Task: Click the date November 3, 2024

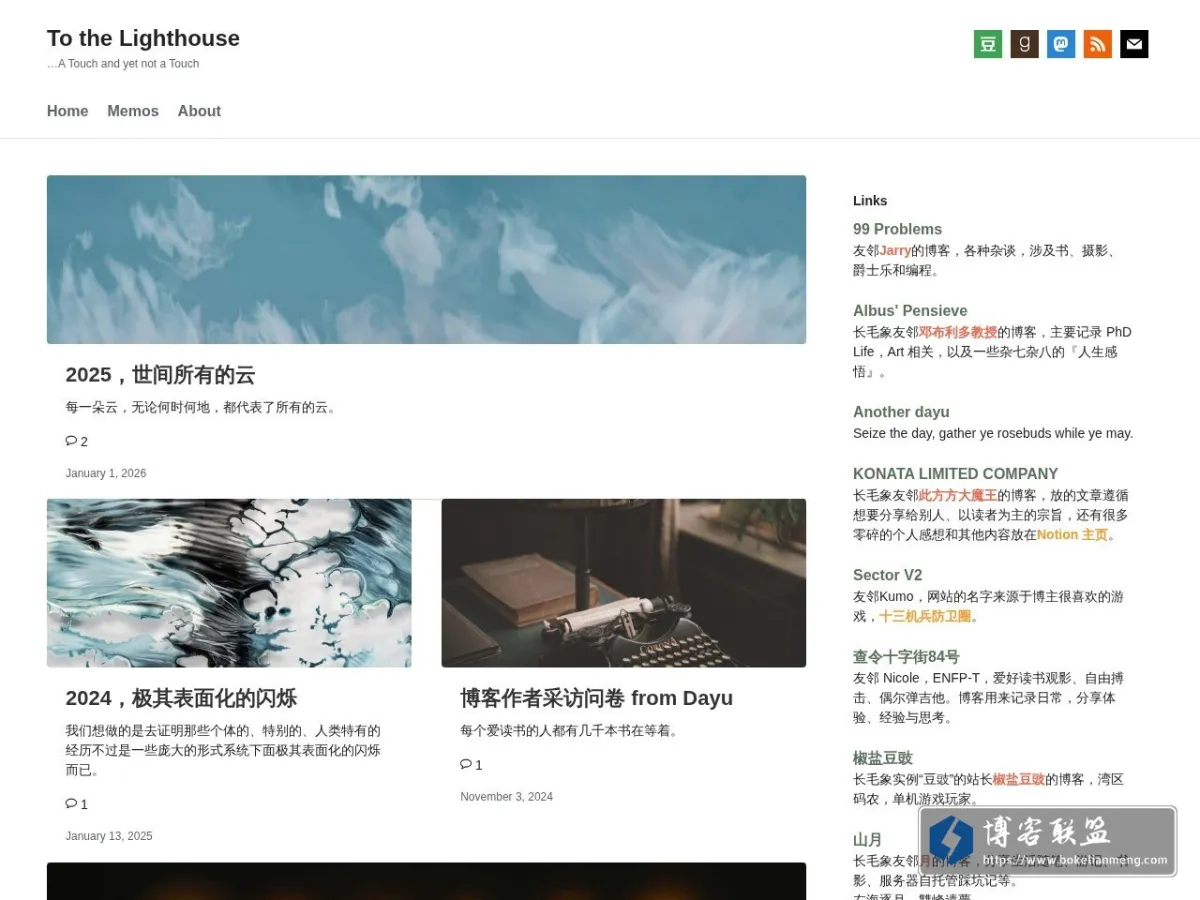Action: pyautogui.click(x=506, y=797)
